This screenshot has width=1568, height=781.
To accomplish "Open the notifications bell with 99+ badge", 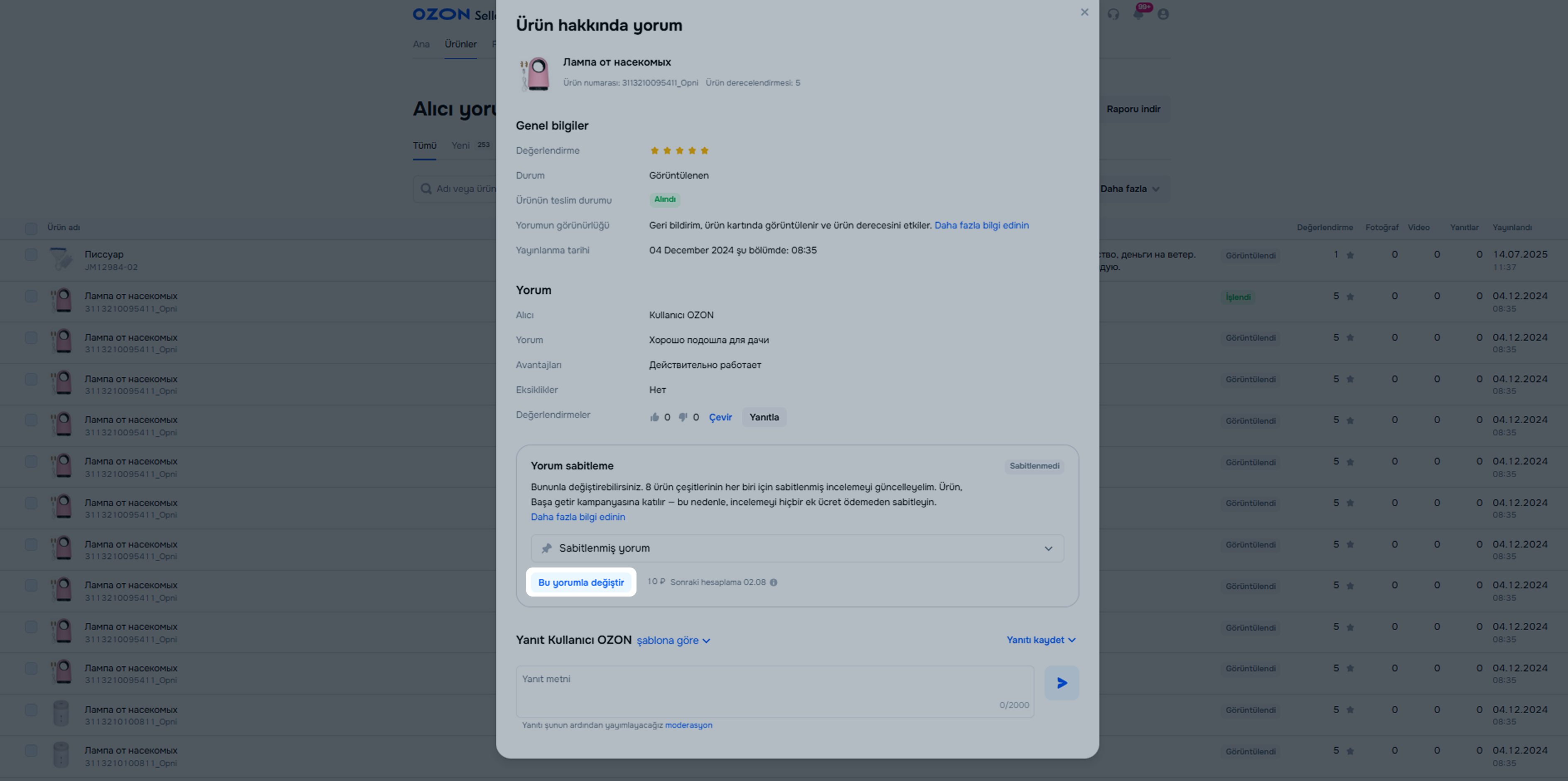I will click(1138, 14).
